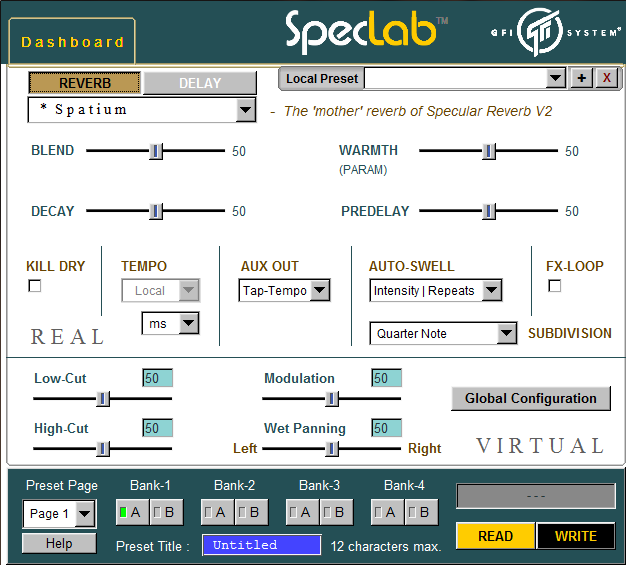Click the '12 characters max.' text
The width and height of the screenshot is (626, 565).
click(386, 546)
